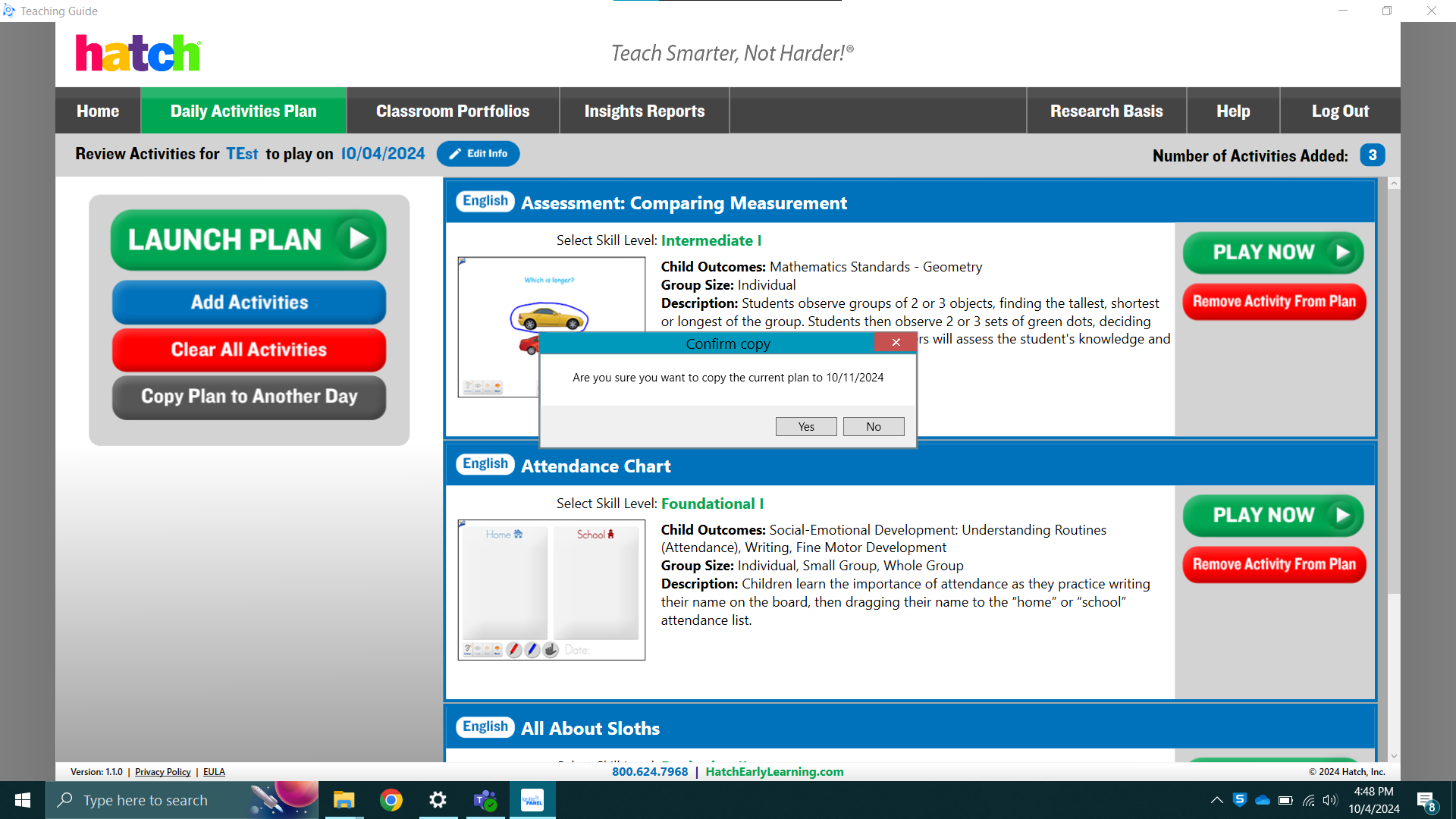1456x819 pixels.
Task: Toggle the English badge on All About Sloths
Action: pyautogui.click(x=485, y=726)
